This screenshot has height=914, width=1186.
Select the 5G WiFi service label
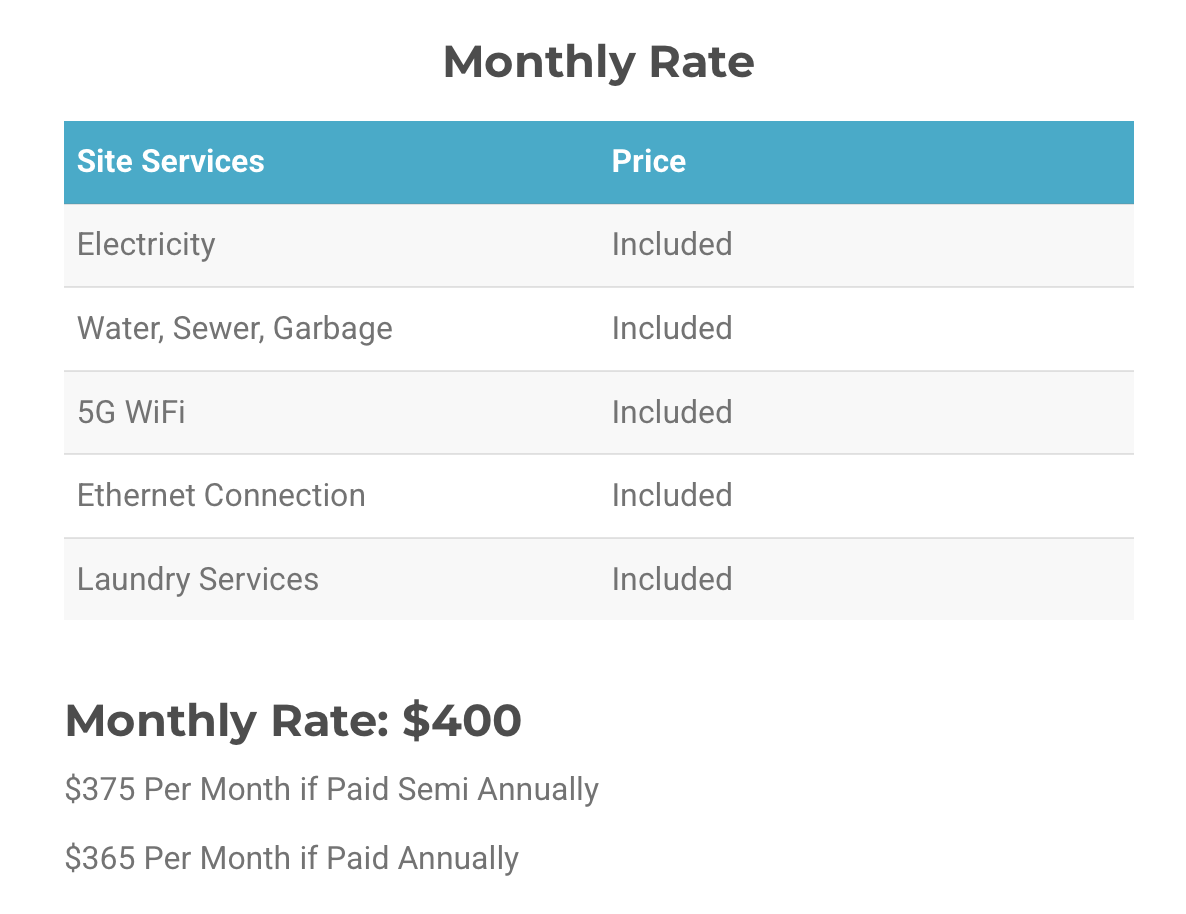(x=131, y=412)
